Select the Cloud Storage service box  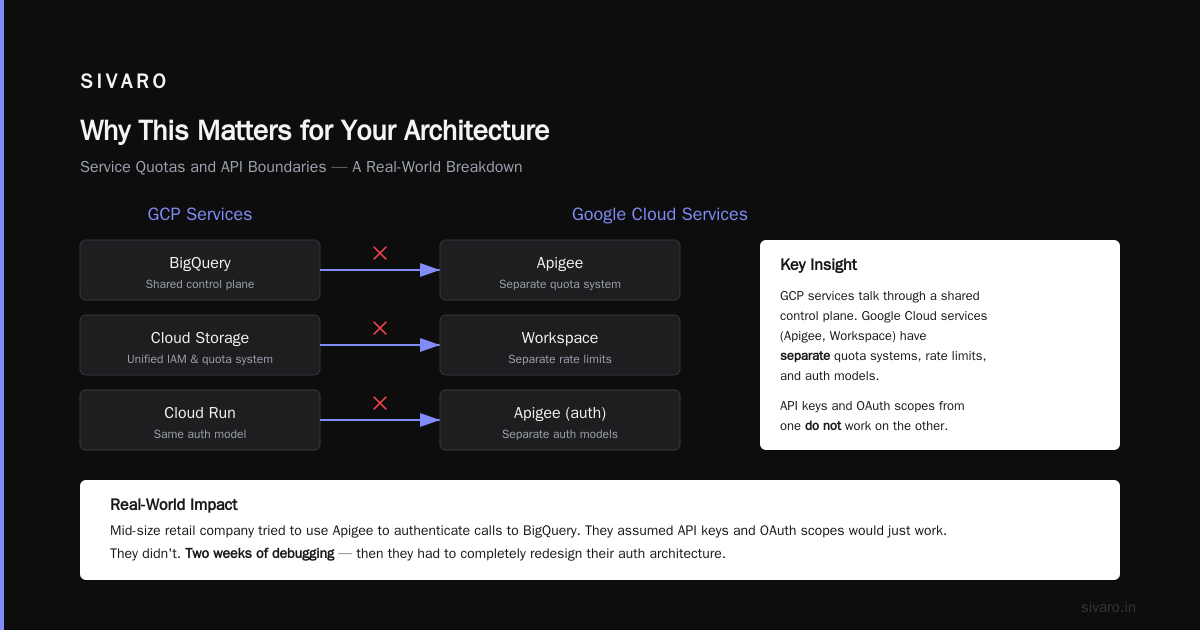click(x=200, y=345)
